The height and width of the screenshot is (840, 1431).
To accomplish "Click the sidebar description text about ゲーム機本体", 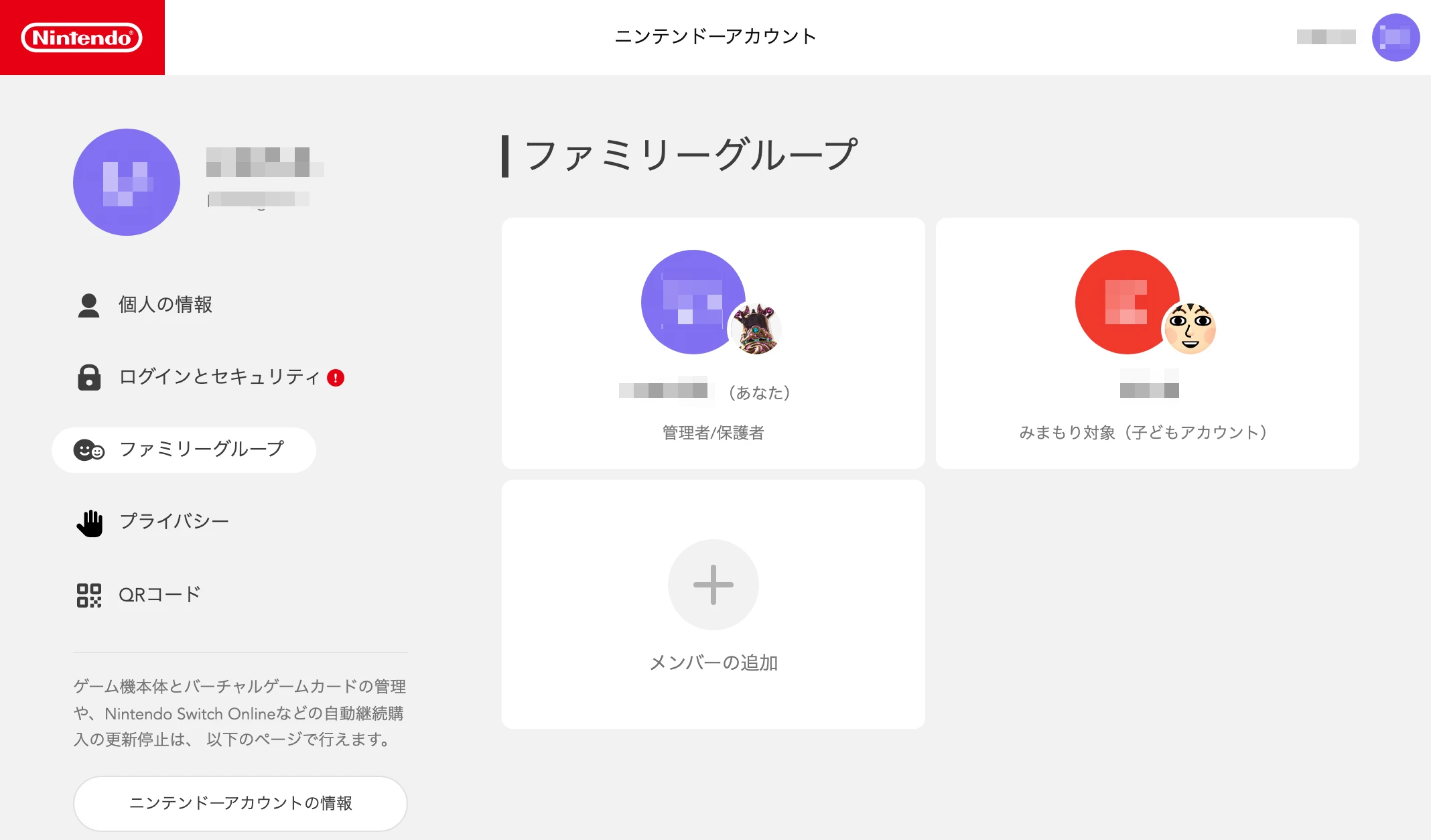I will [x=240, y=713].
